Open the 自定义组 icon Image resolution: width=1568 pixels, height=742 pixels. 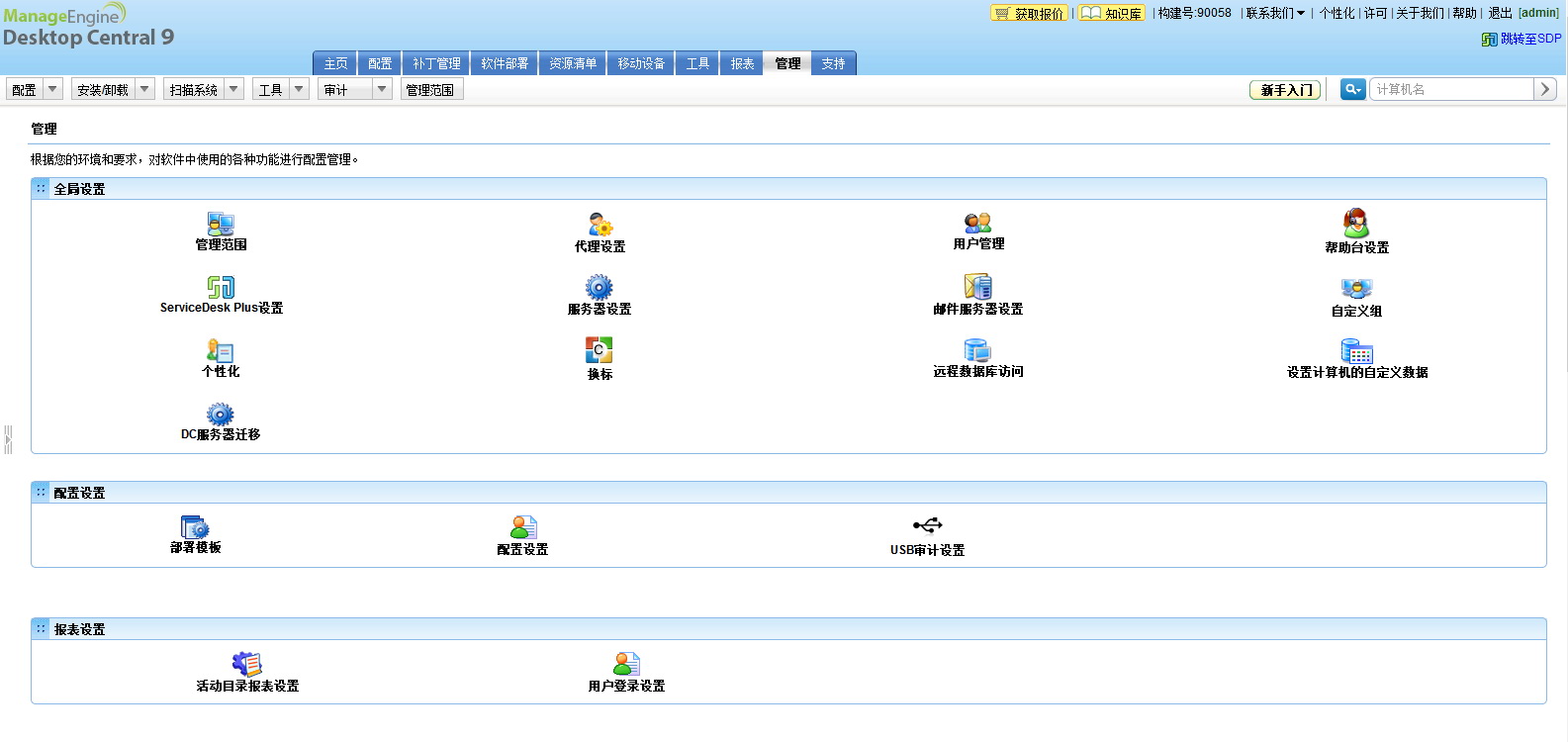pos(1356,288)
